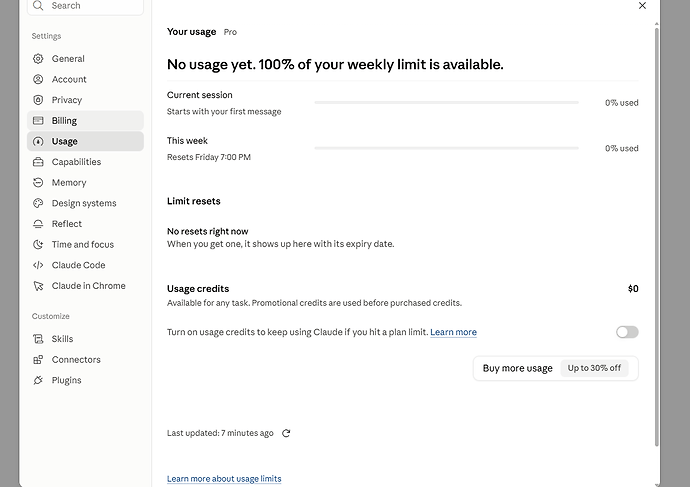Select the Usage section
Screen dimensions: 690x487
point(85,141)
